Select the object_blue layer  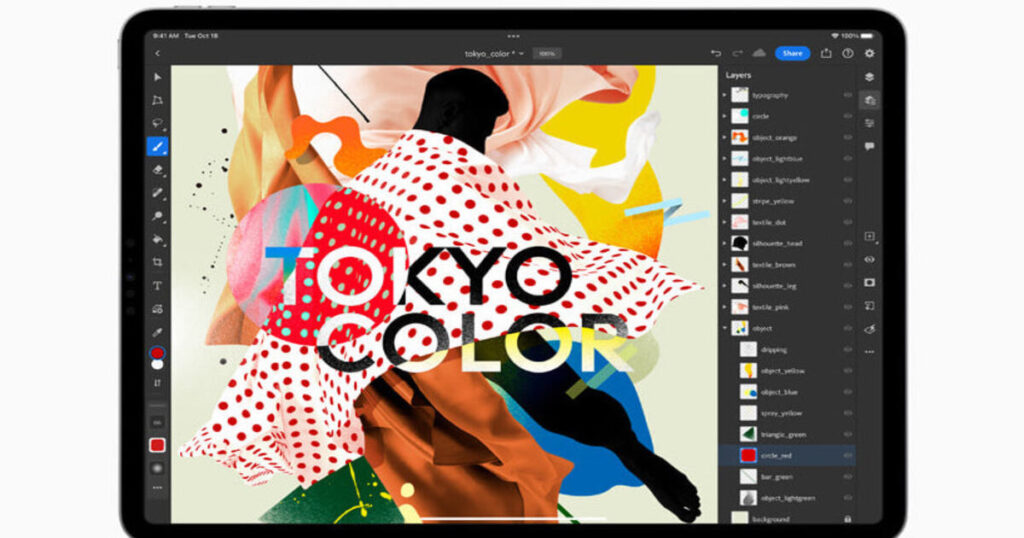click(780, 392)
